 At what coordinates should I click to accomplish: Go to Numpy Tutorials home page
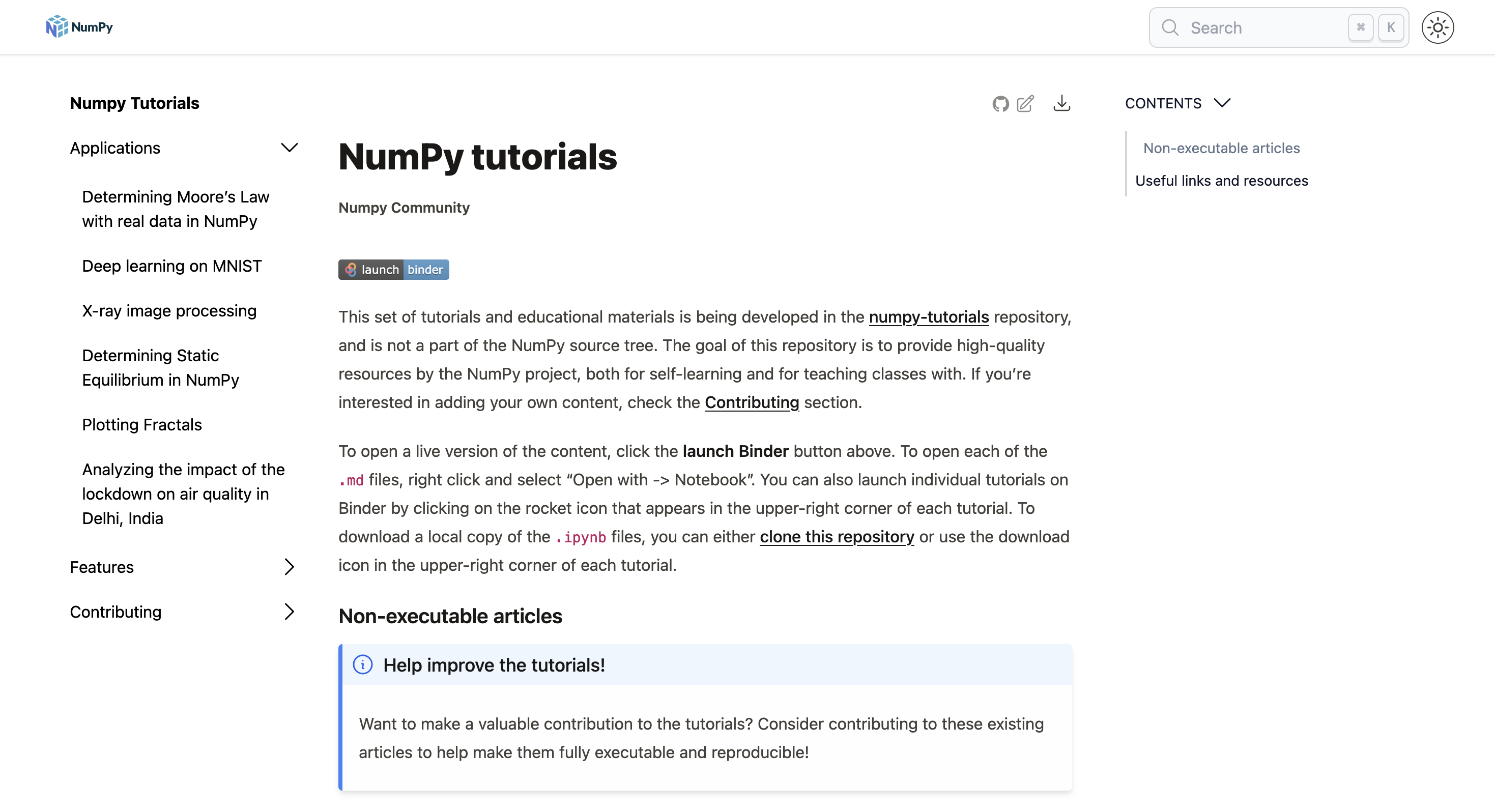[x=134, y=103]
